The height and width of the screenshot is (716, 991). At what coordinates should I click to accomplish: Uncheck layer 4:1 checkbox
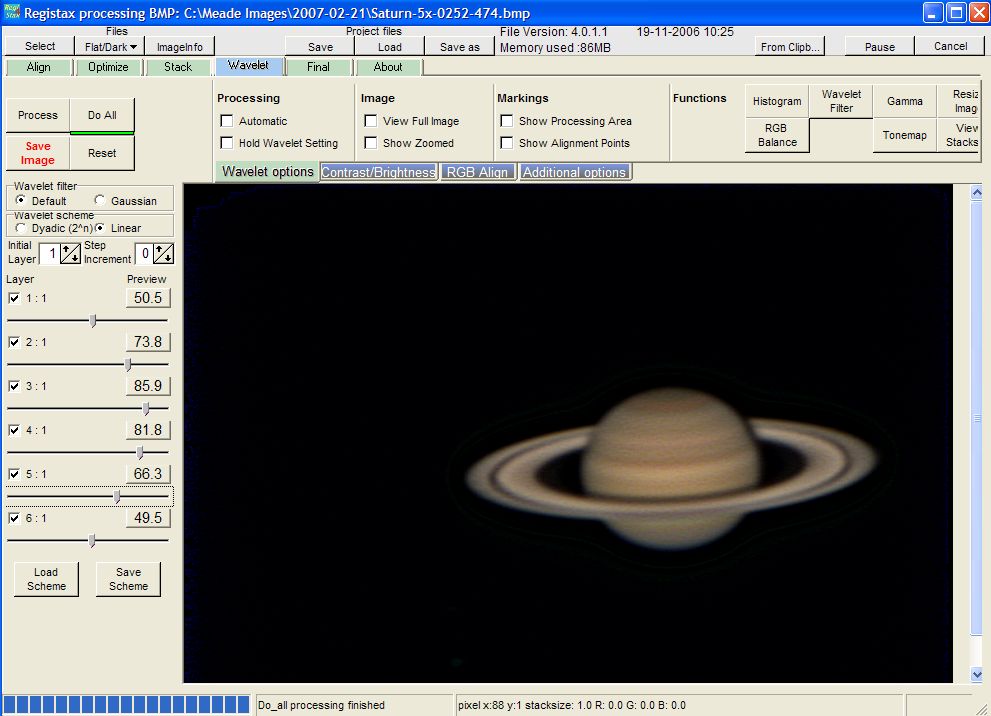coord(14,430)
